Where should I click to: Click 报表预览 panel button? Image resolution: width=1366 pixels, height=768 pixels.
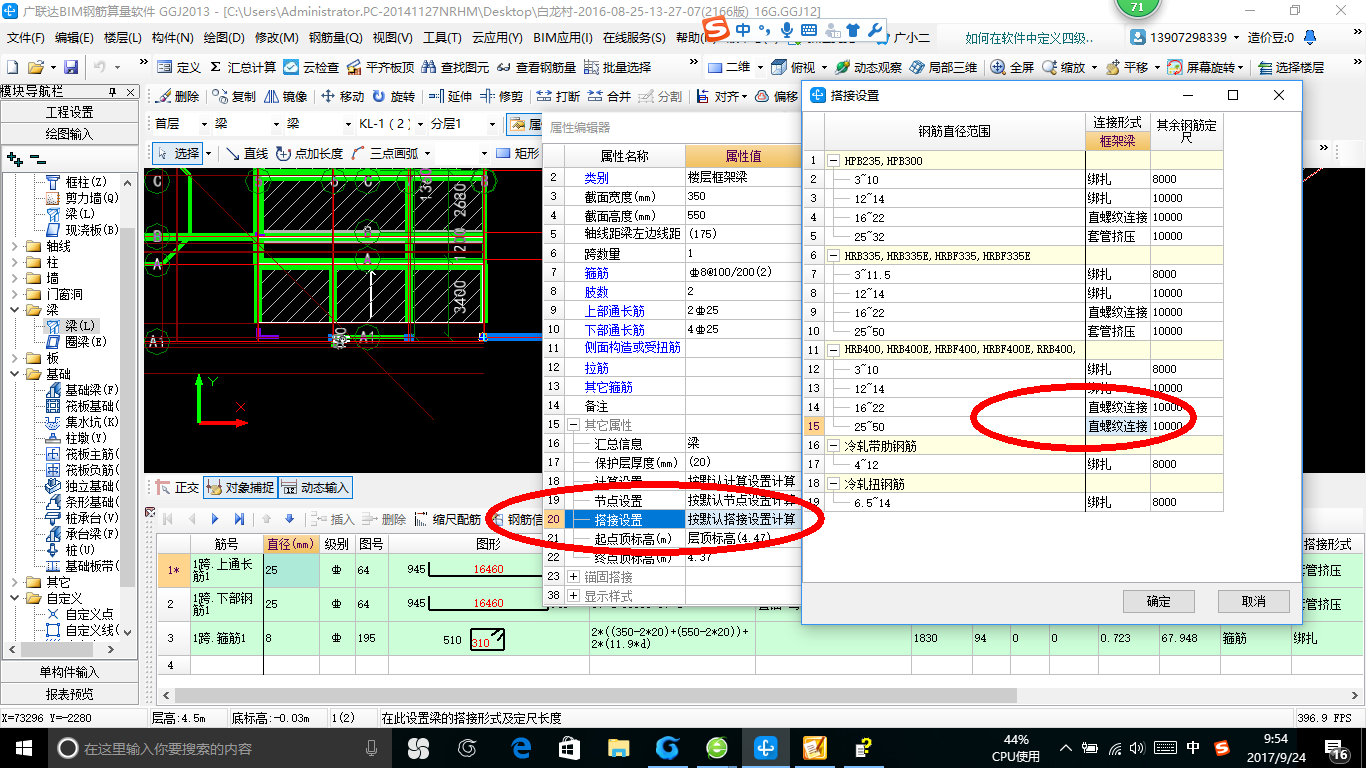pyautogui.click(x=70, y=694)
